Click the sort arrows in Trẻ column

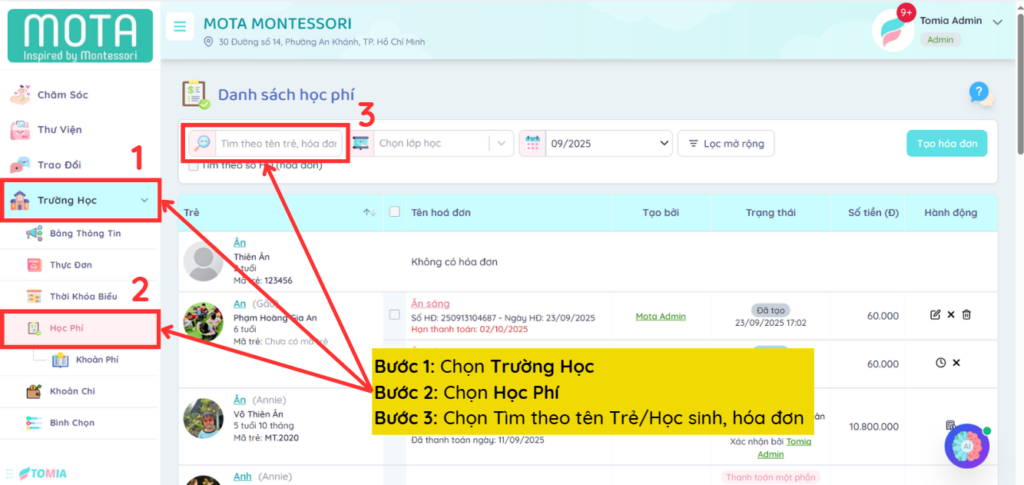(x=369, y=212)
